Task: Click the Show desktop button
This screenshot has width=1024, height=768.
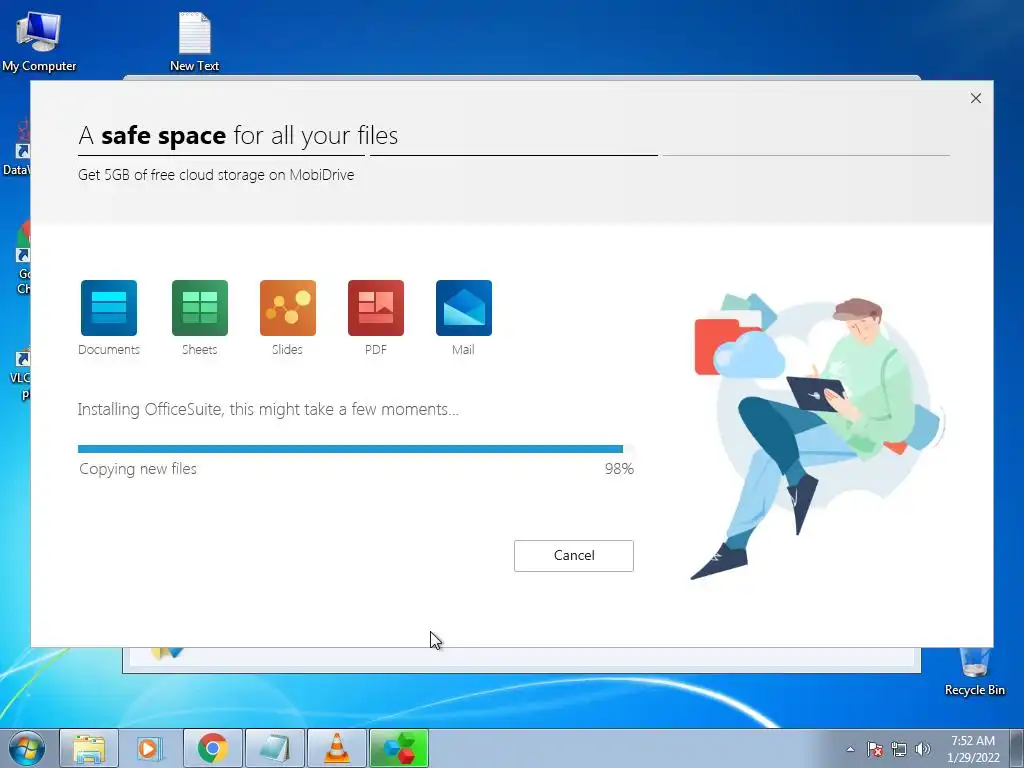Action: point(1017,748)
